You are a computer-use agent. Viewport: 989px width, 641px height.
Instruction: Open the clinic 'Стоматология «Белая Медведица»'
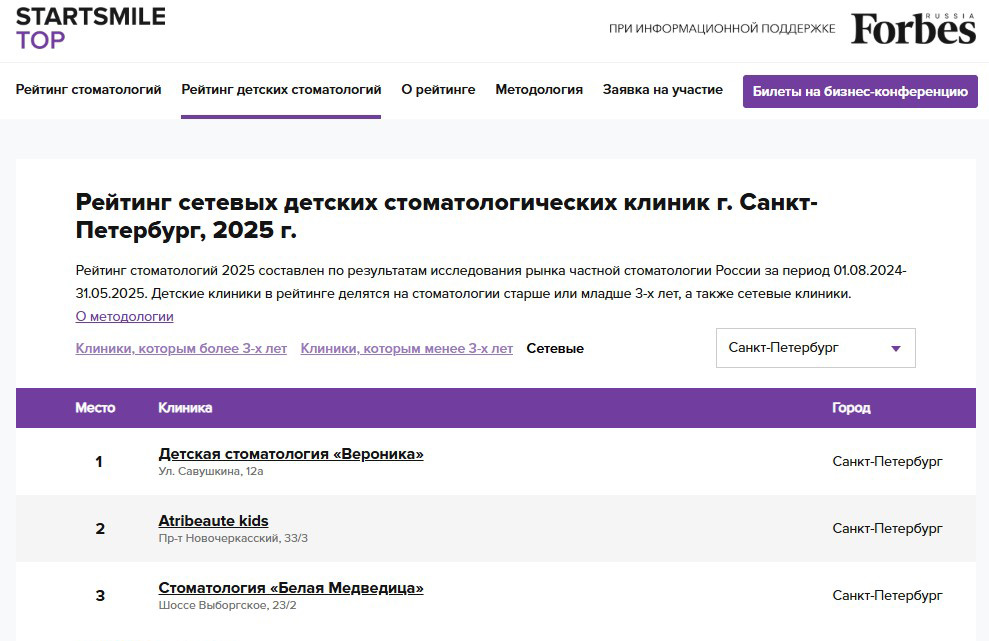[x=291, y=588]
